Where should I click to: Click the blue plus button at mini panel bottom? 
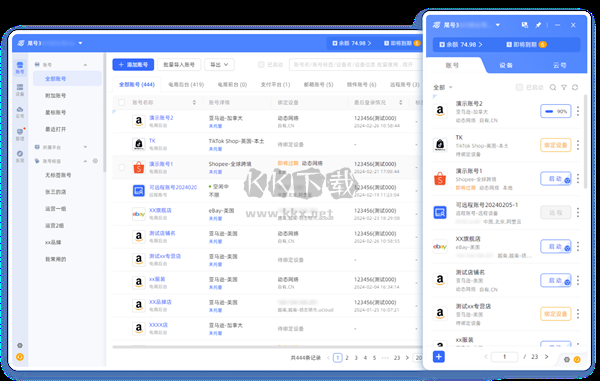click(439, 357)
